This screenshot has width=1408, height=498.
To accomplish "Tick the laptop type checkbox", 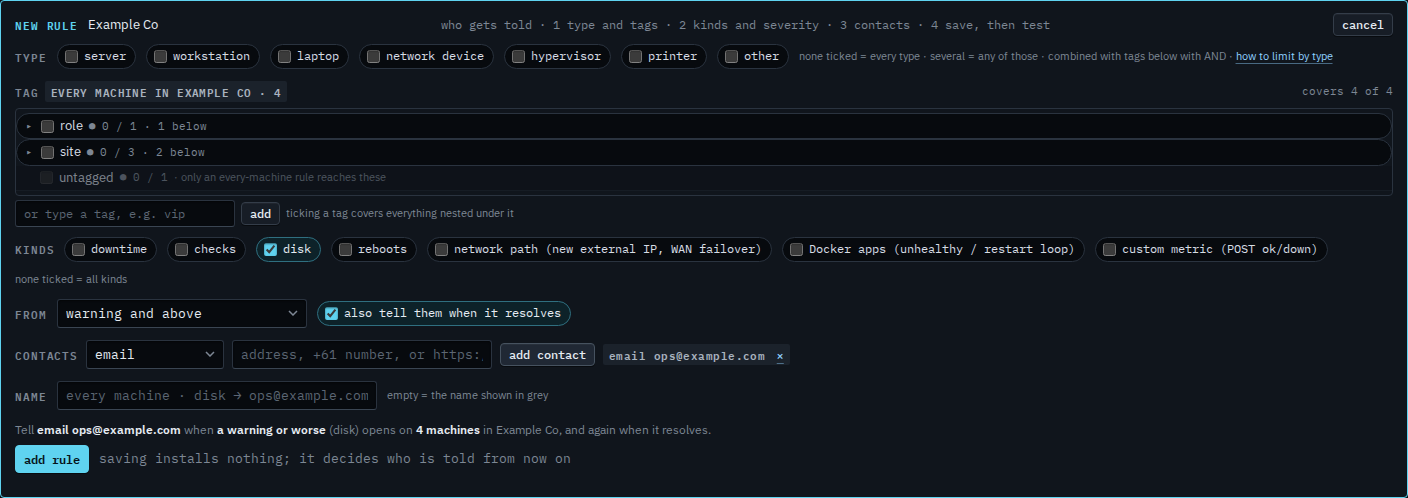I will click(x=284, y=57).
